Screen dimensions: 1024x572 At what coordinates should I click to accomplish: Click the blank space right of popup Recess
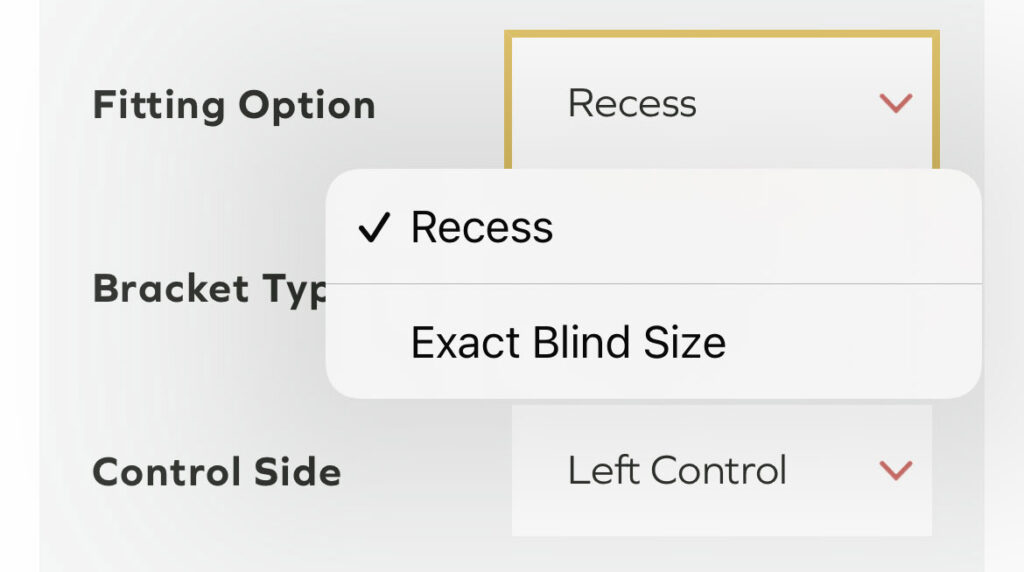click(770, 228)
